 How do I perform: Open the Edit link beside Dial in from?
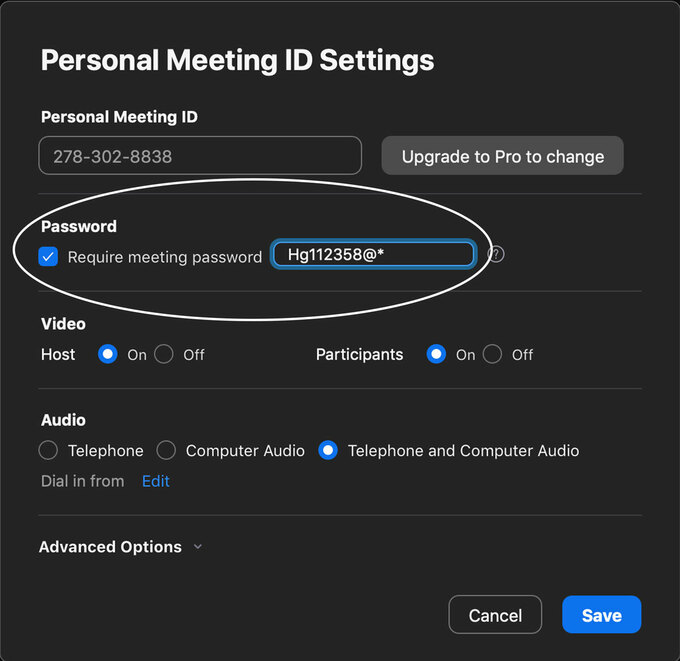[156, 481]
